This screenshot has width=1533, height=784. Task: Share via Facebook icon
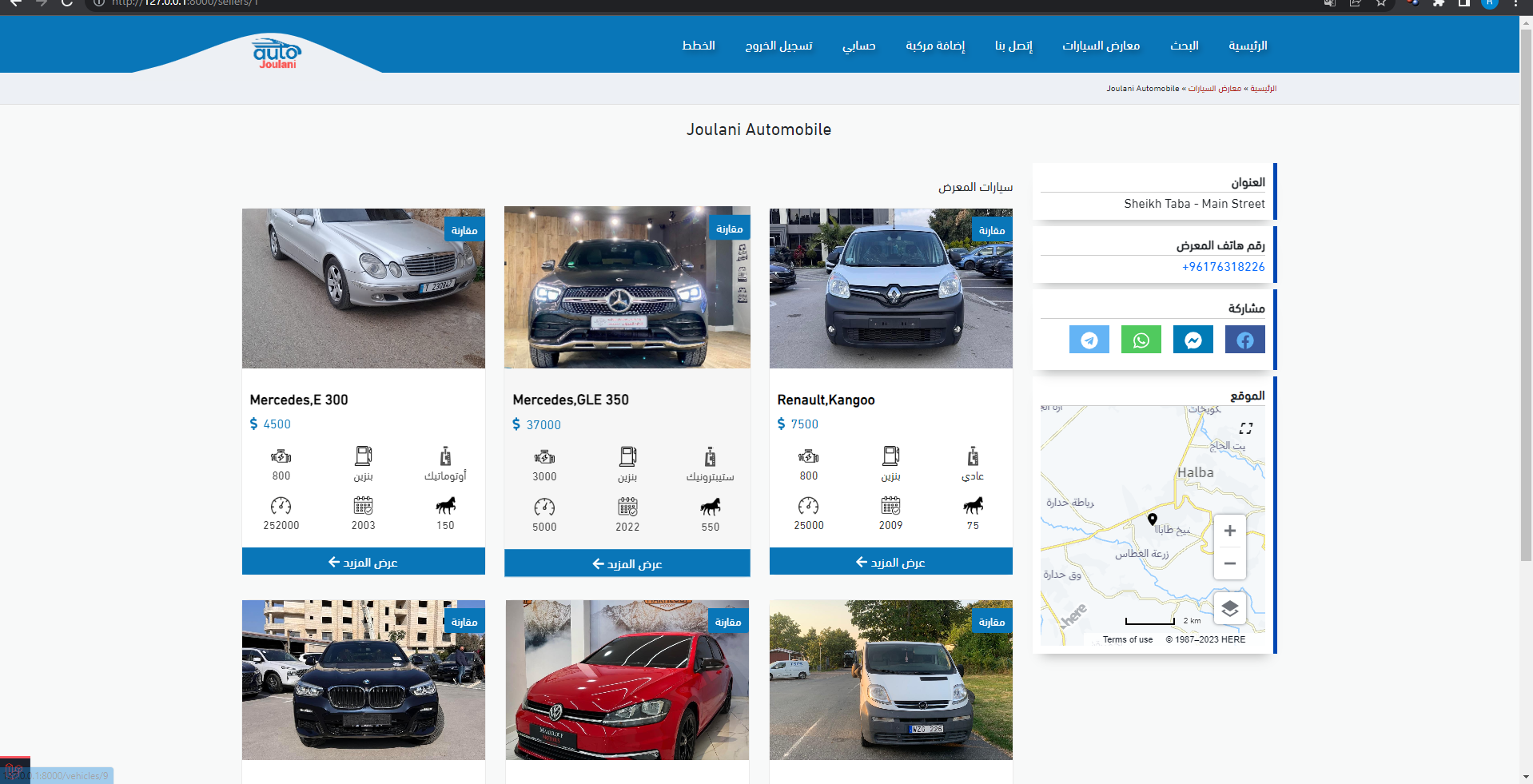click(x=1244, y=340)
